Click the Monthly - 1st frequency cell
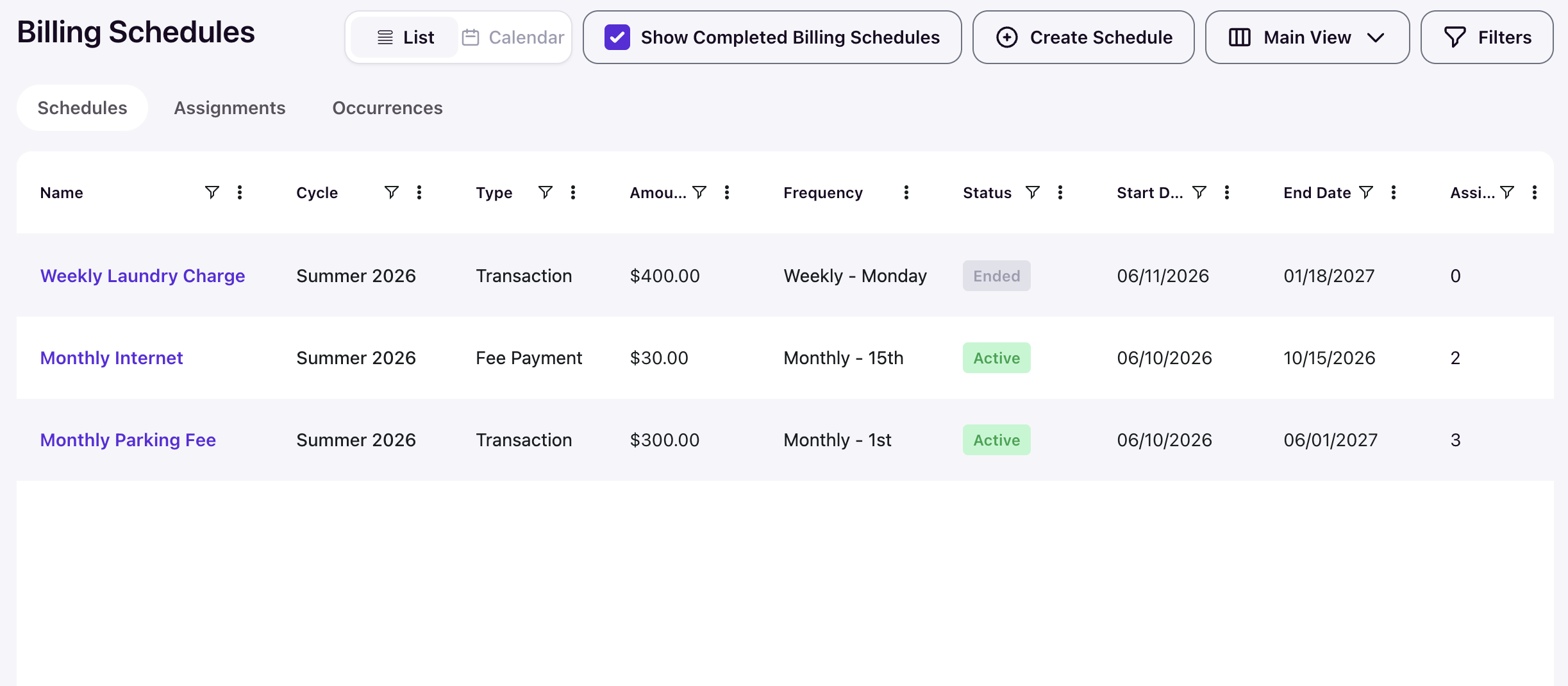The image size is (1568, 686). pos(837,440)
